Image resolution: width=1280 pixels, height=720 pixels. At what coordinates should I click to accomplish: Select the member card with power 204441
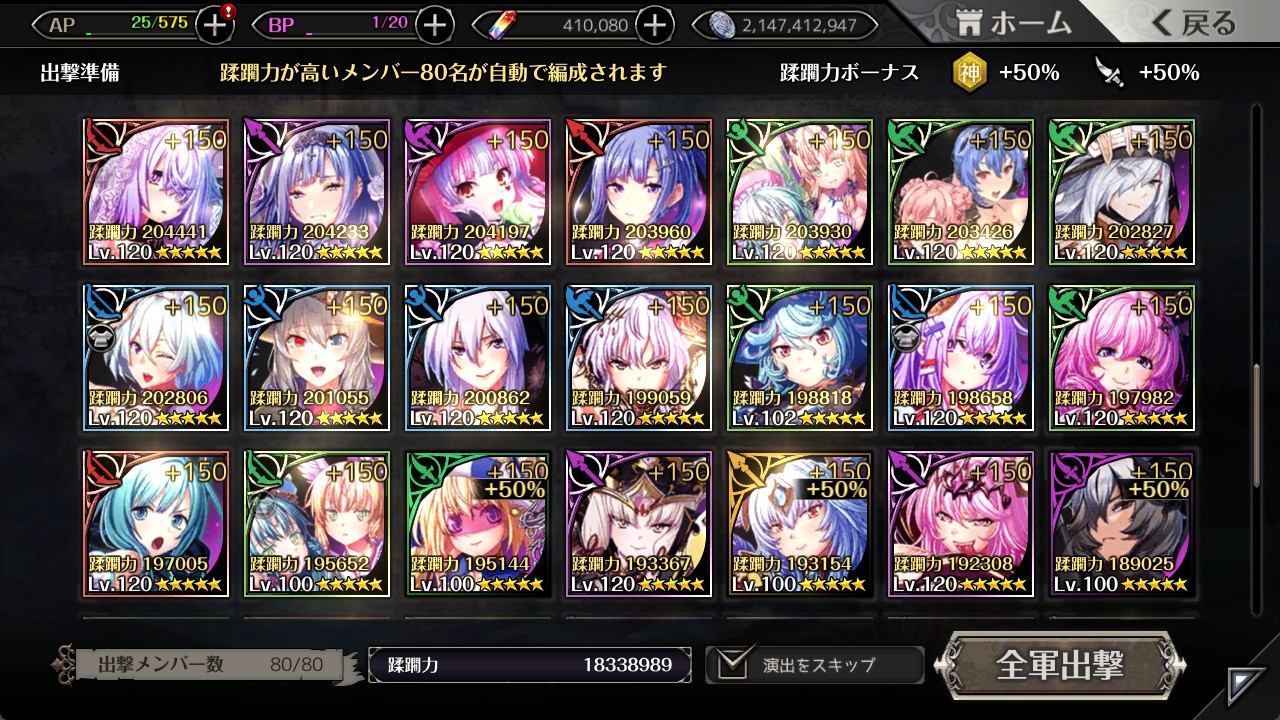pyautogui.click(x=155, y=192)
